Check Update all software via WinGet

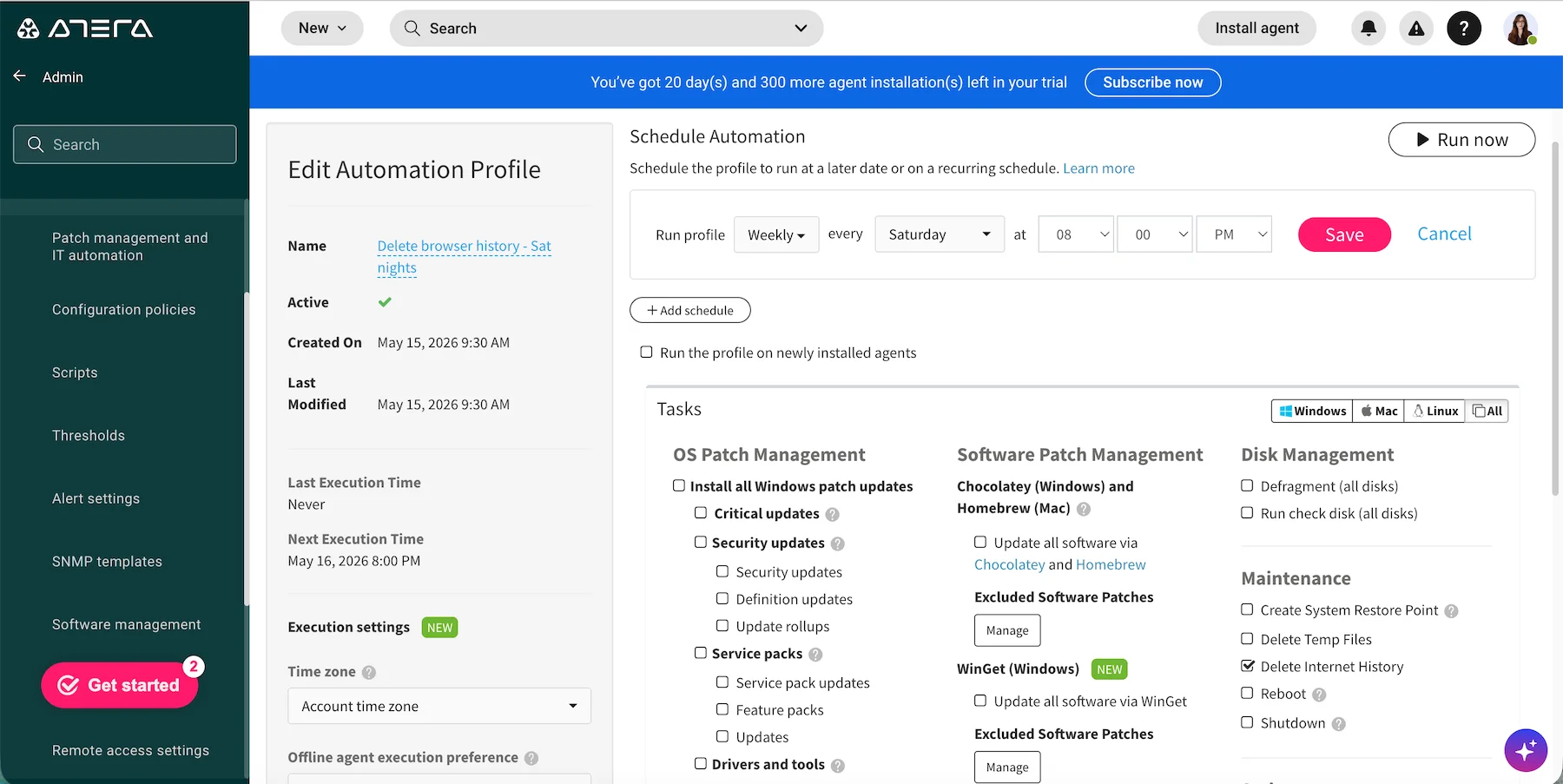(980, 700)
